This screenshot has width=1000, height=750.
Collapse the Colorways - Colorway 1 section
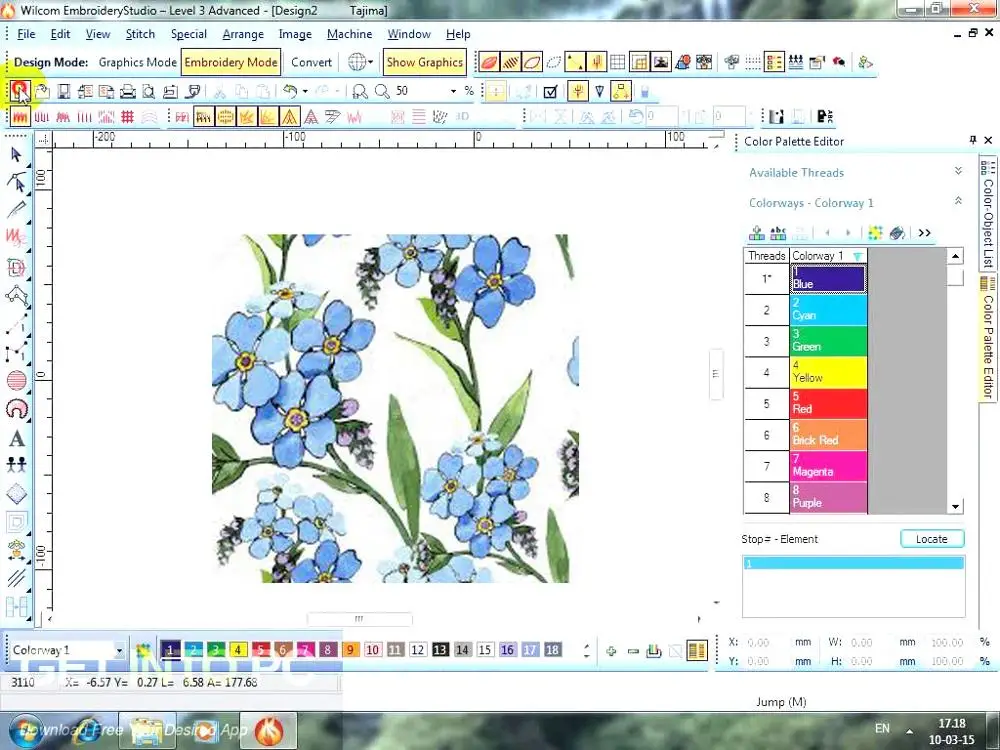[958, 202]
